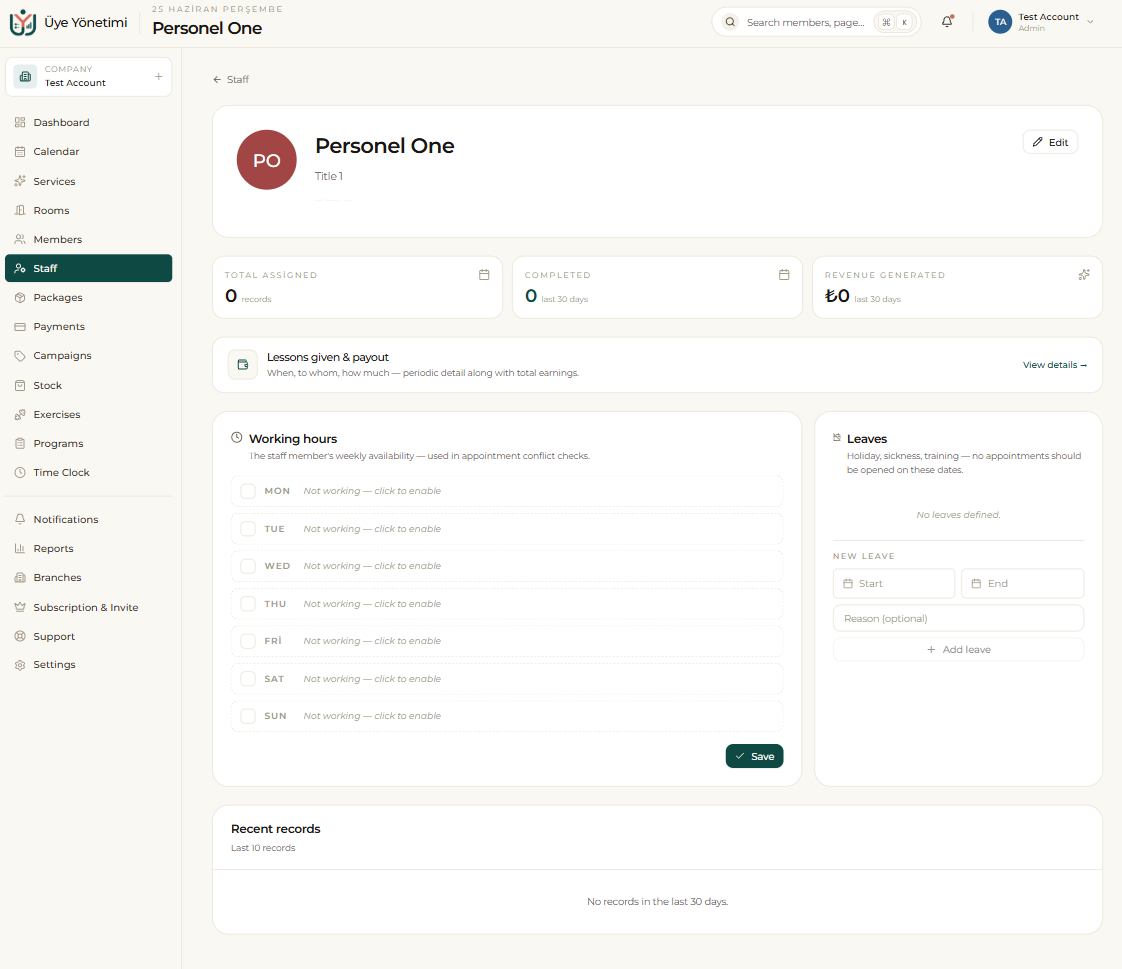Click the Revenue Generated sparkle icon
Viewport: 1122px width, 969px height.
1084,275
